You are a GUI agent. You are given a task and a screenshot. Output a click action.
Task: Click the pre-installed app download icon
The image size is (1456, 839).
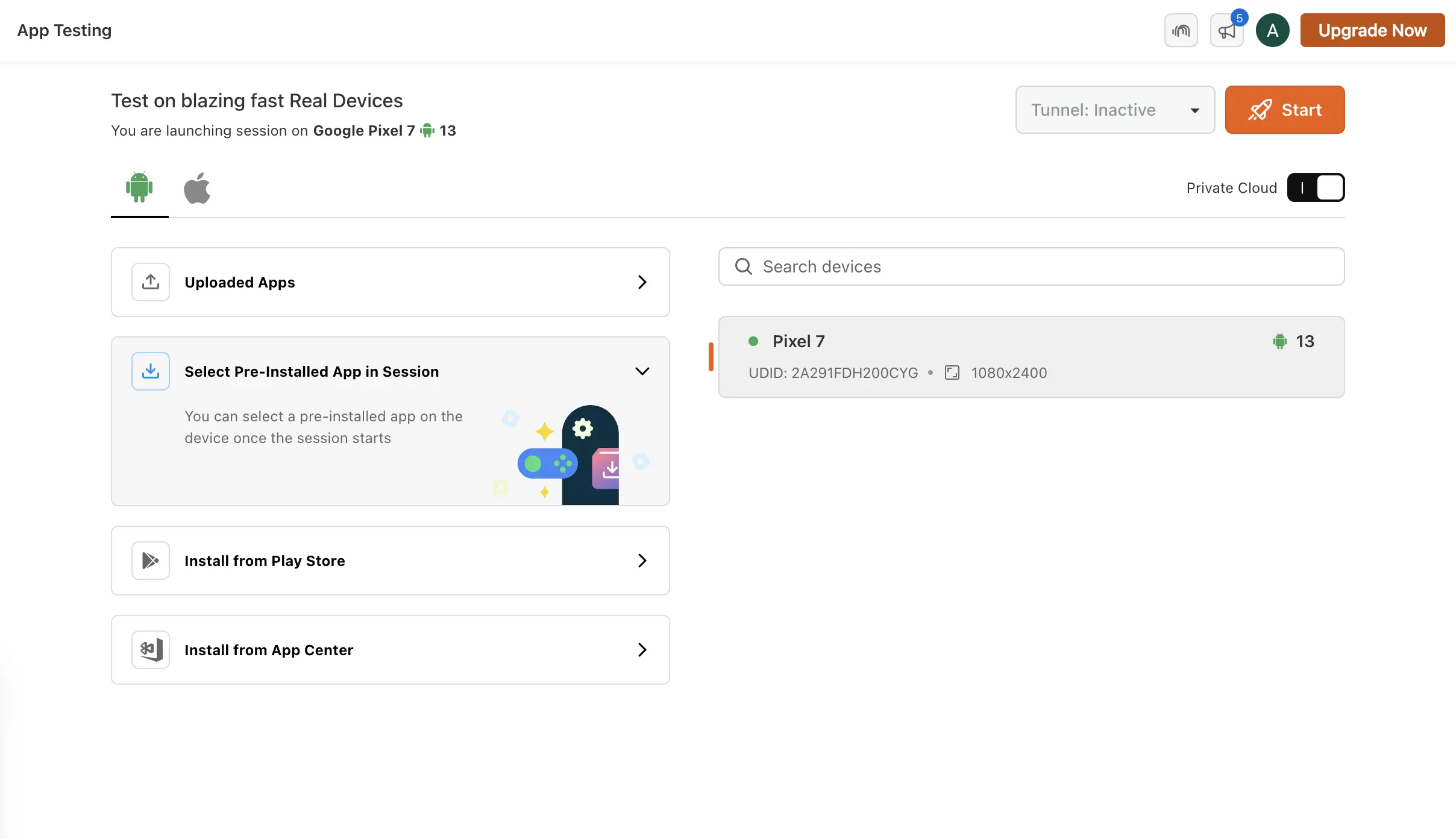tap(151, 371)
